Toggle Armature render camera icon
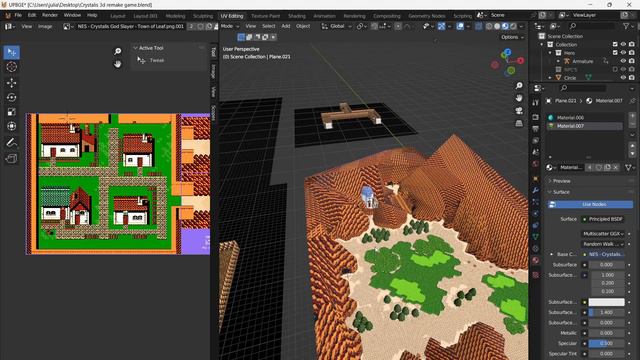 [632, 61]
